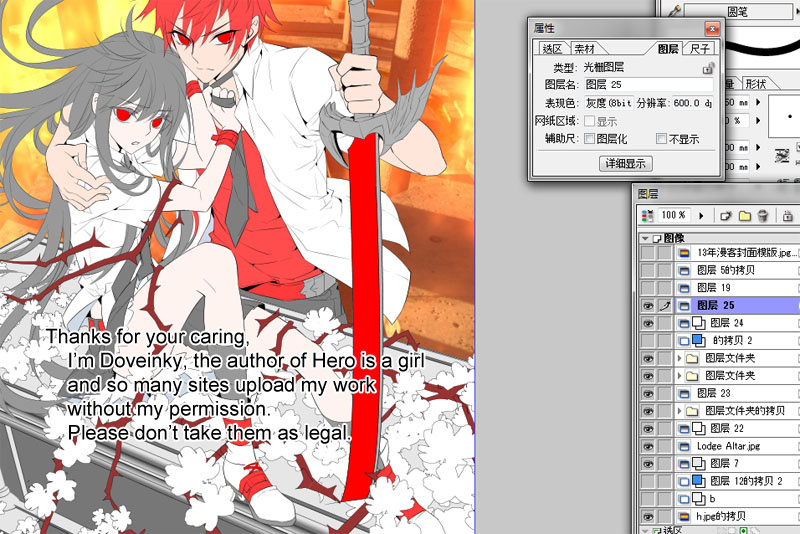The height and width of the screenshot is (534, 800).
Task: Click the lock icon in properties panel
Action: [708, 68]
